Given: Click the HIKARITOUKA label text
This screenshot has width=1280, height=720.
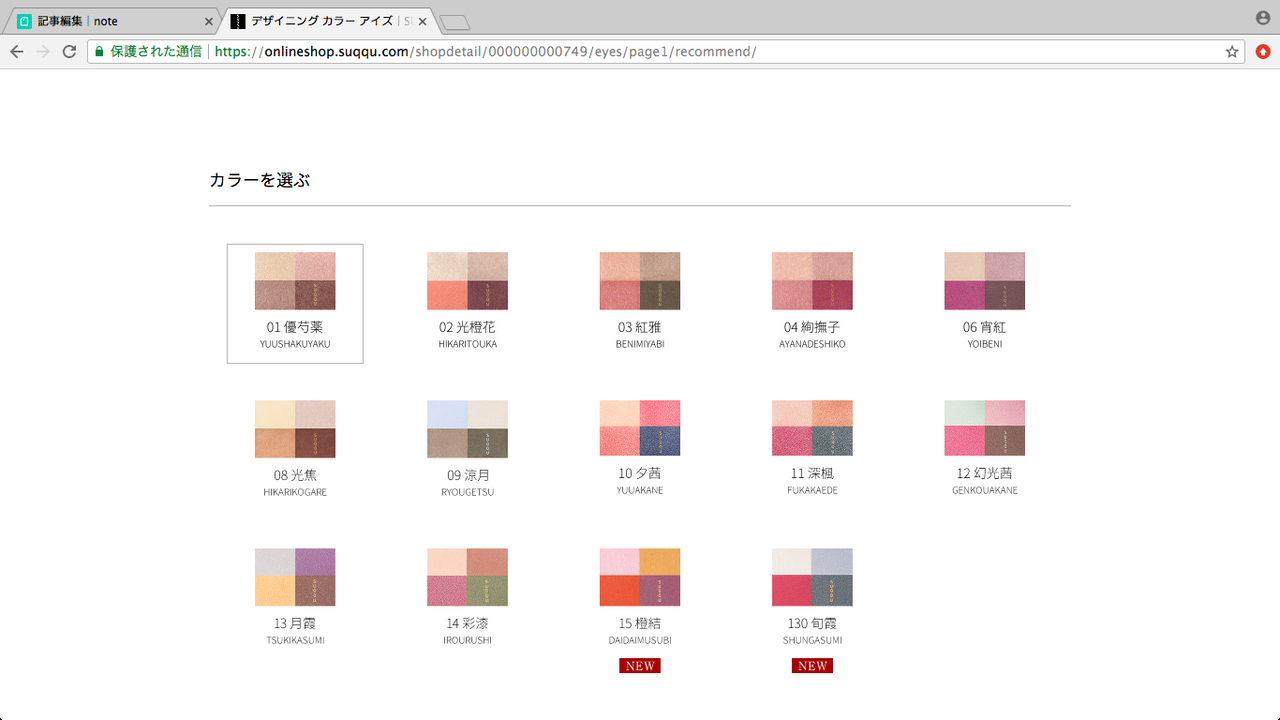Looking at the screenshot, I should click(467, 344).
